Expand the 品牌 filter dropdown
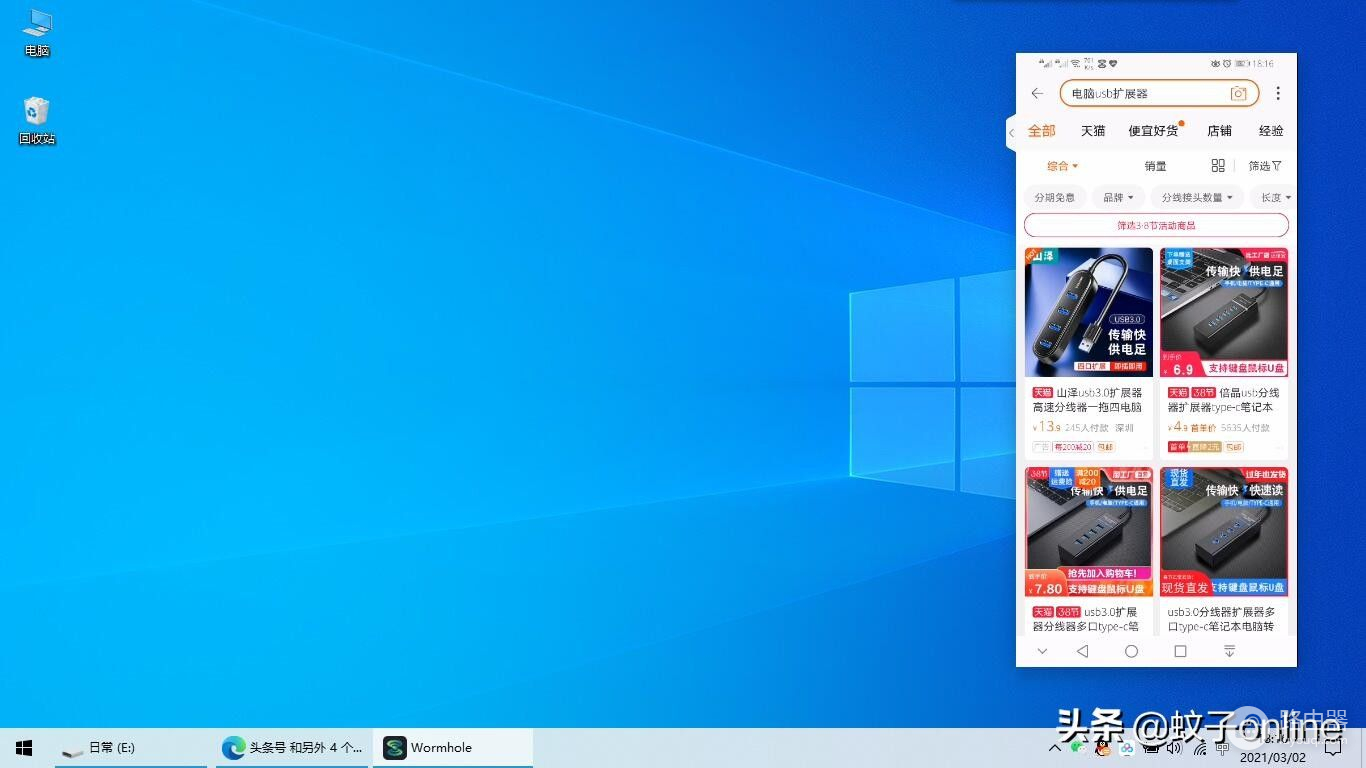This screenshot has height=768, width=1366. pos(1117,198)
